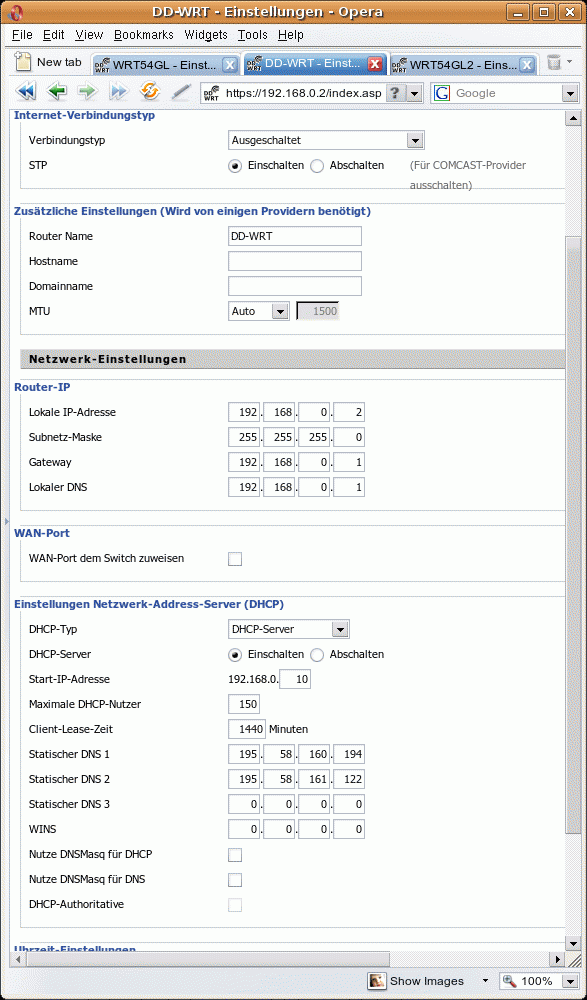The width and height of the screenshot is (587, 1000).
Task: Click the Maximale DHCP-Nutzer field
Action: [244, 705]
